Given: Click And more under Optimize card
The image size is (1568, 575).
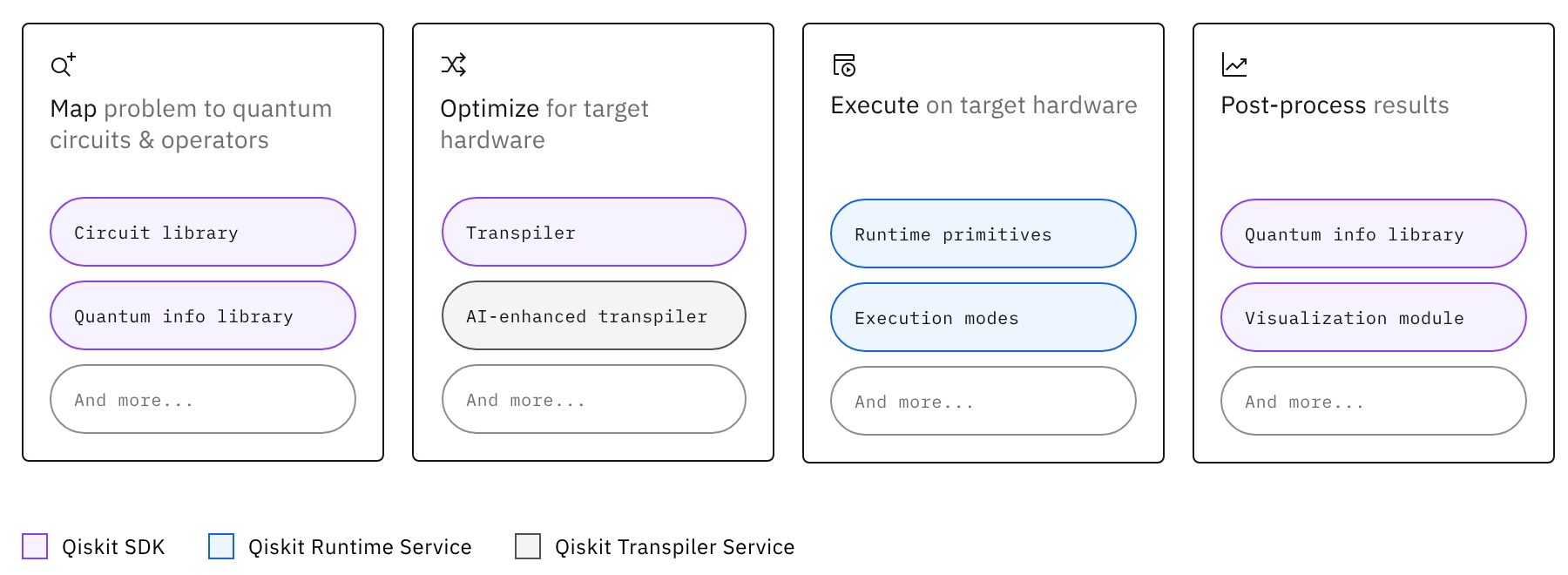Looking at the screenshot, I should point(594,399).
